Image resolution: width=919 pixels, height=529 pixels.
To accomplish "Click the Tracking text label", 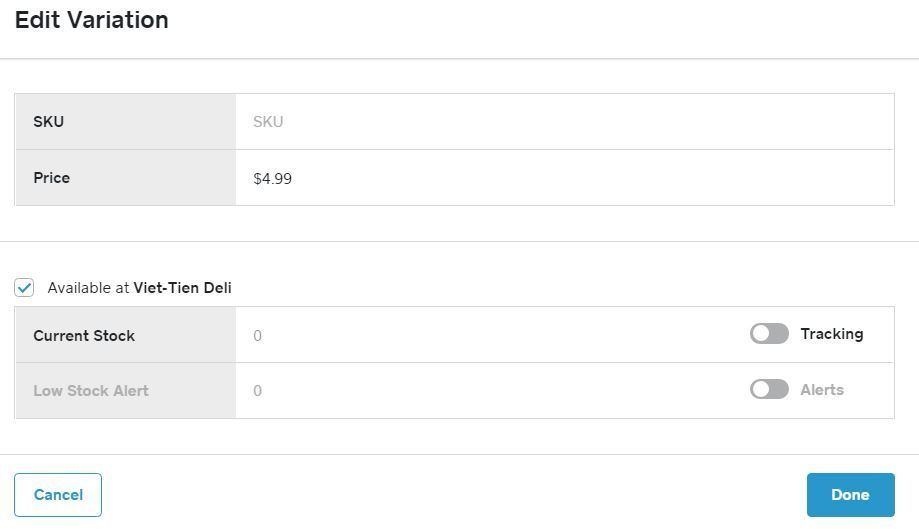I will [831, 334].
